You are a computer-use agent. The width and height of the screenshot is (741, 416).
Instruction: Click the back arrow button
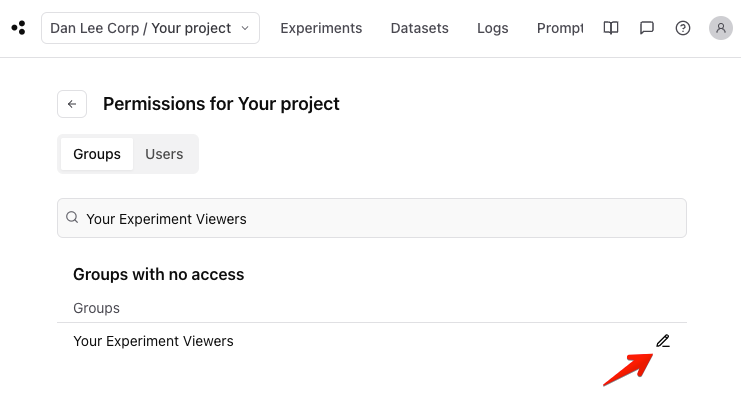[x=72, y=104]
